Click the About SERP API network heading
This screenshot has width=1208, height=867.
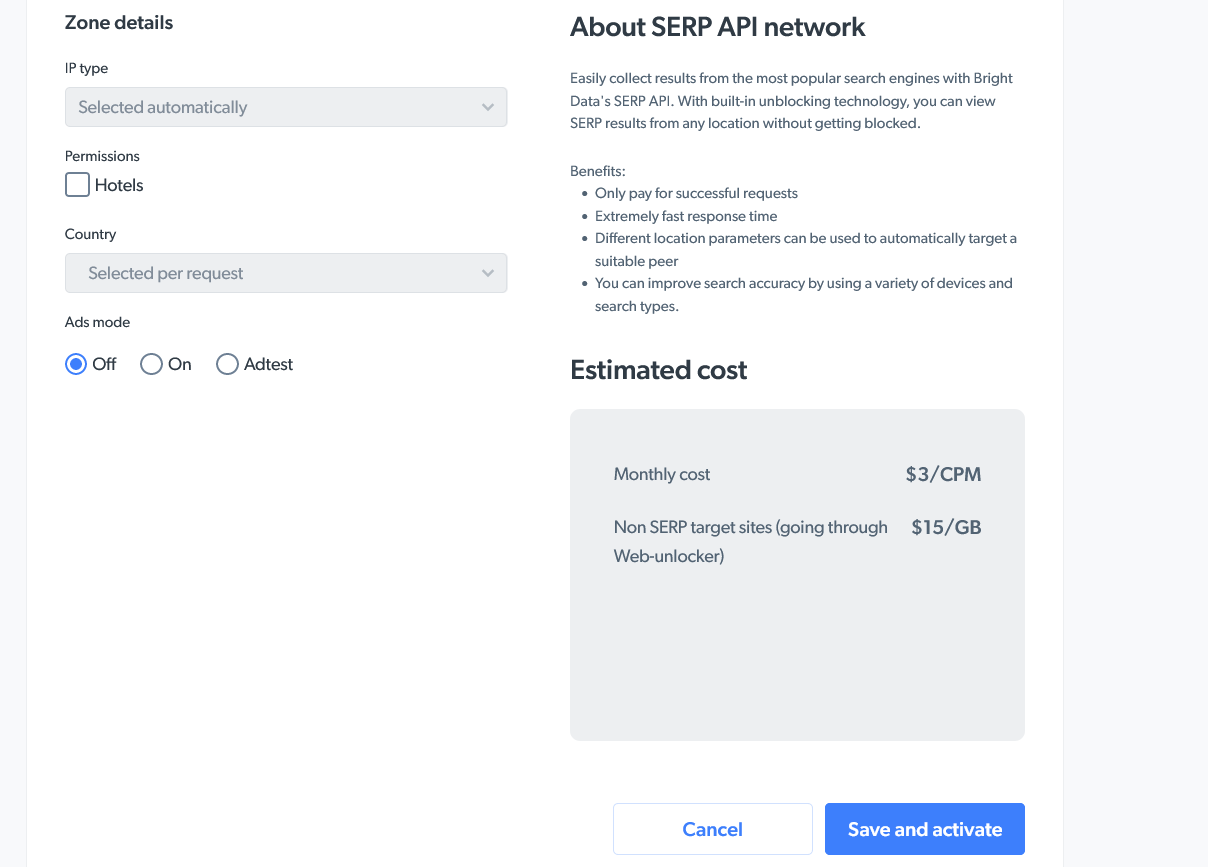pos(717,27)
